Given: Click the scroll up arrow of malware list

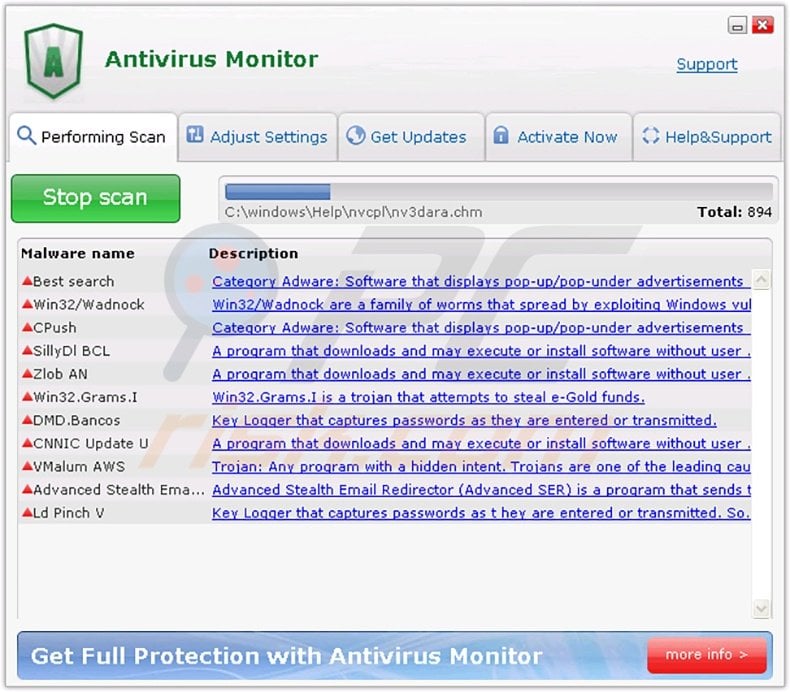Looking at the screenshot, I should pyautogui.click(x=761, y=279).
